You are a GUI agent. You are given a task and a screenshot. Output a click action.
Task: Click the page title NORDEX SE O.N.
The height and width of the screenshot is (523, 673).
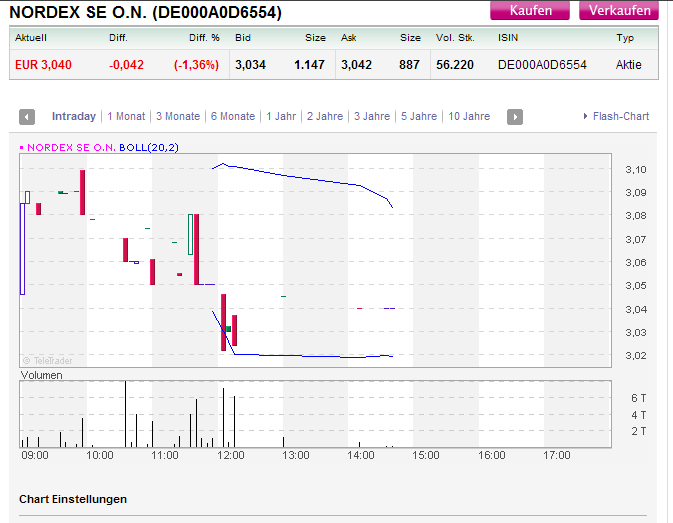click(146, 12)
